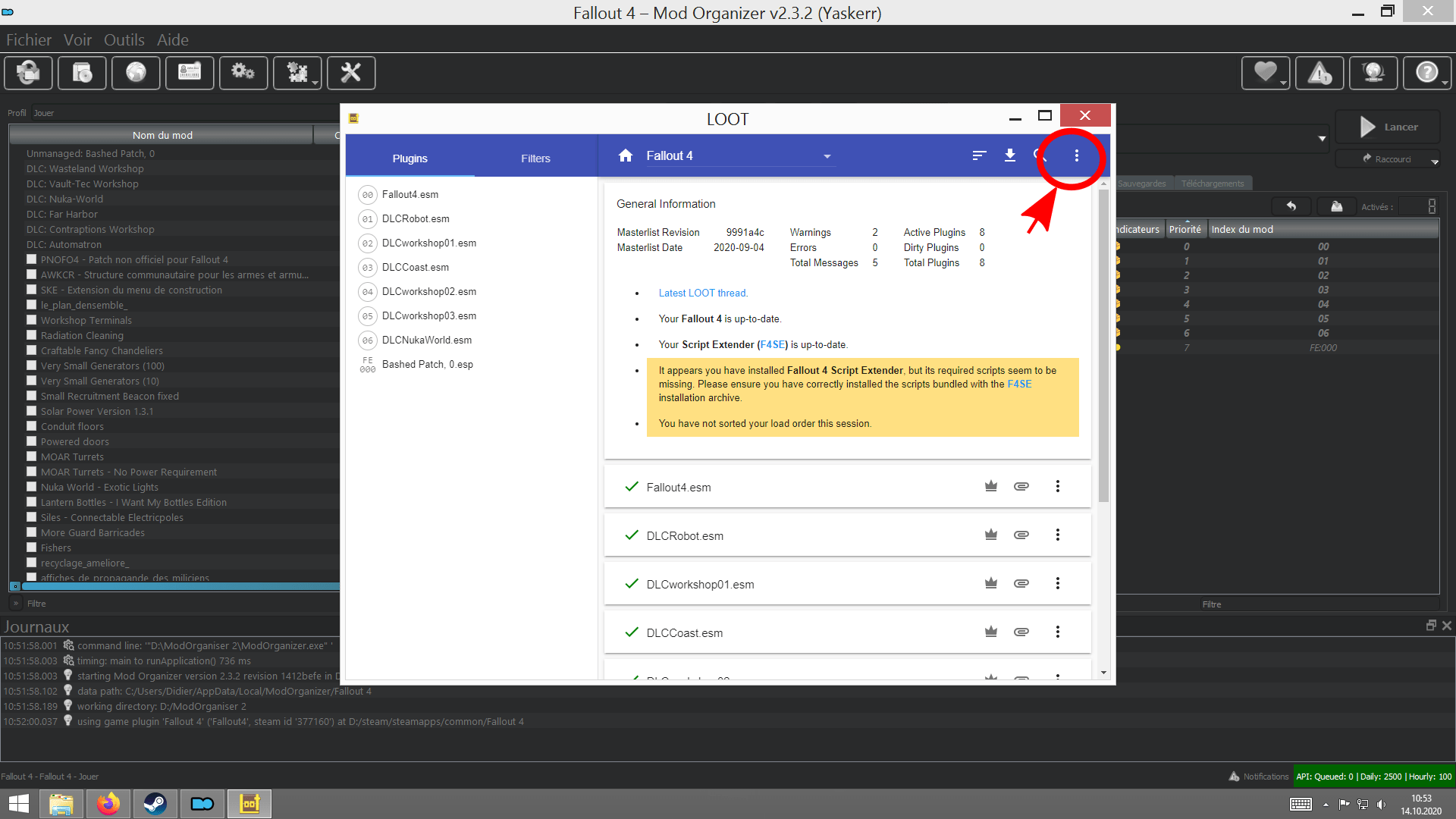The width and height of the screenshot is (1456, 819).
Task: Open the tools puzzle piece icon
Action: [x=297, y=73]
